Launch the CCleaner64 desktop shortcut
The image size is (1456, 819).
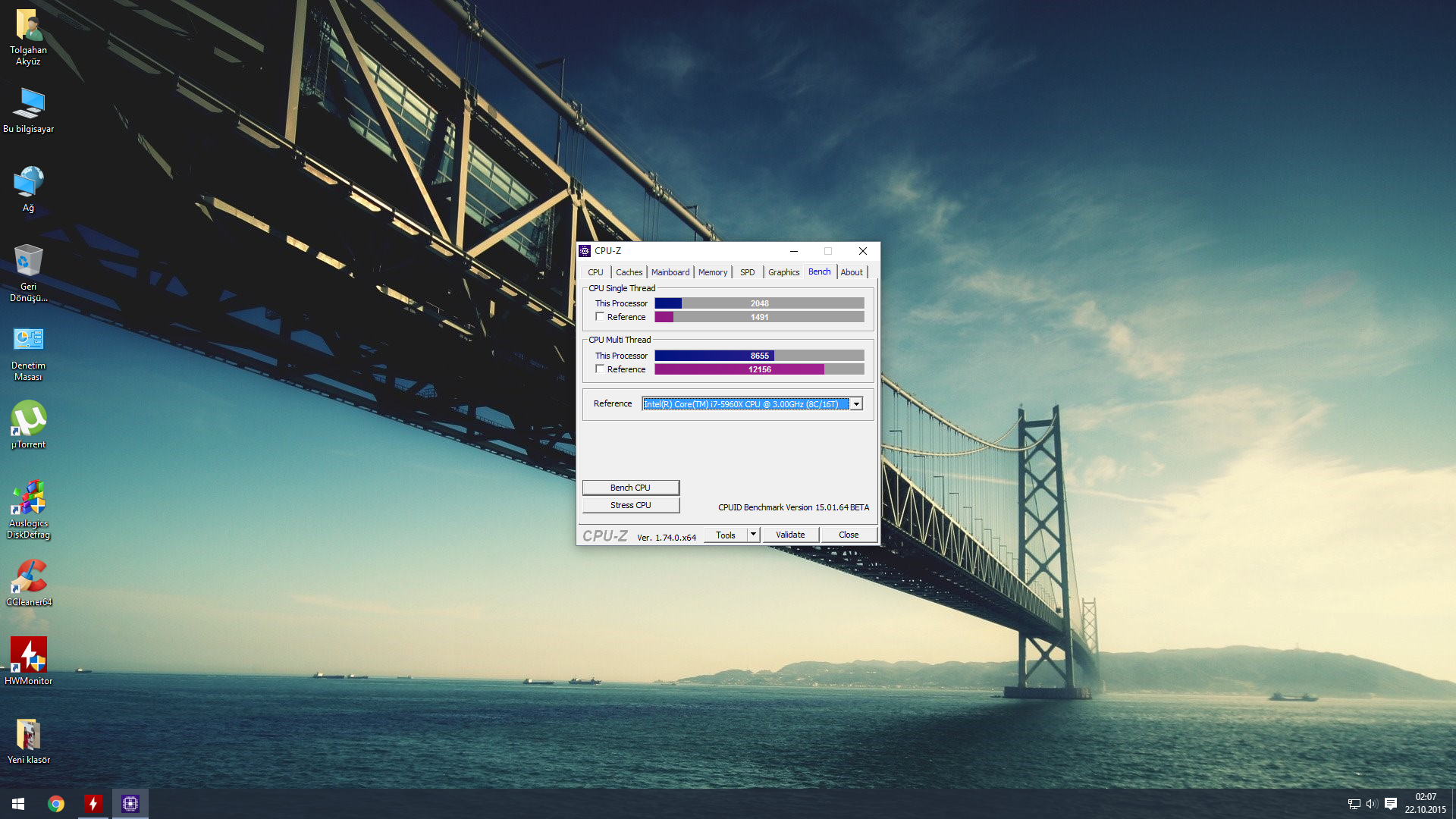click(28, 583)
